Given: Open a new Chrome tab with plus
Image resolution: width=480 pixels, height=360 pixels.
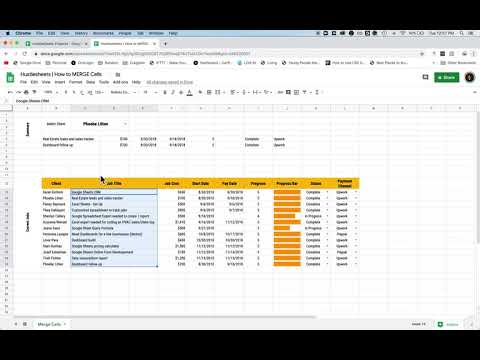Looking at the screenshot, I should click(x=165, y=44).
